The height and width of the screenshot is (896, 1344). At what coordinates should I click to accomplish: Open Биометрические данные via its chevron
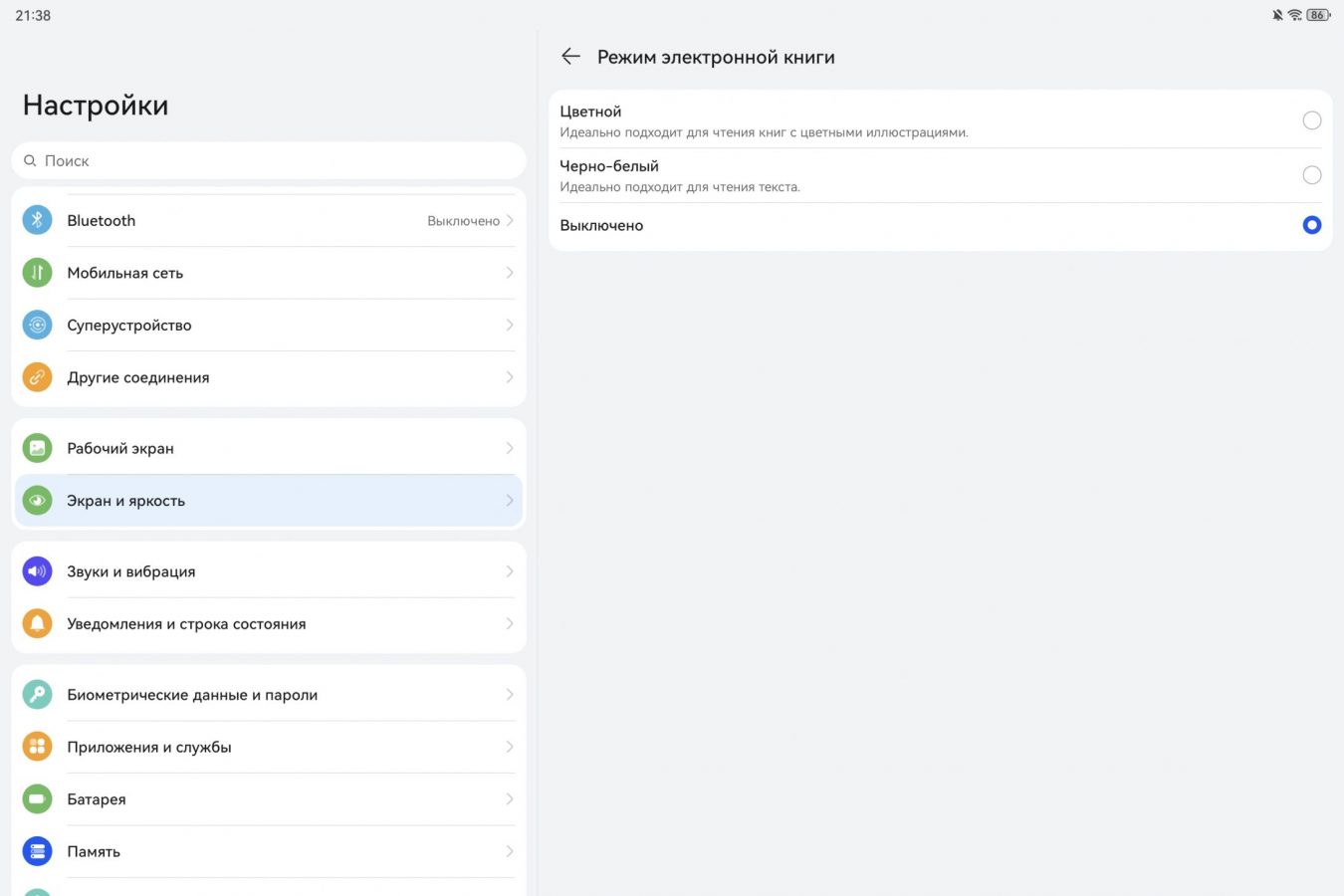pos(510,695)
